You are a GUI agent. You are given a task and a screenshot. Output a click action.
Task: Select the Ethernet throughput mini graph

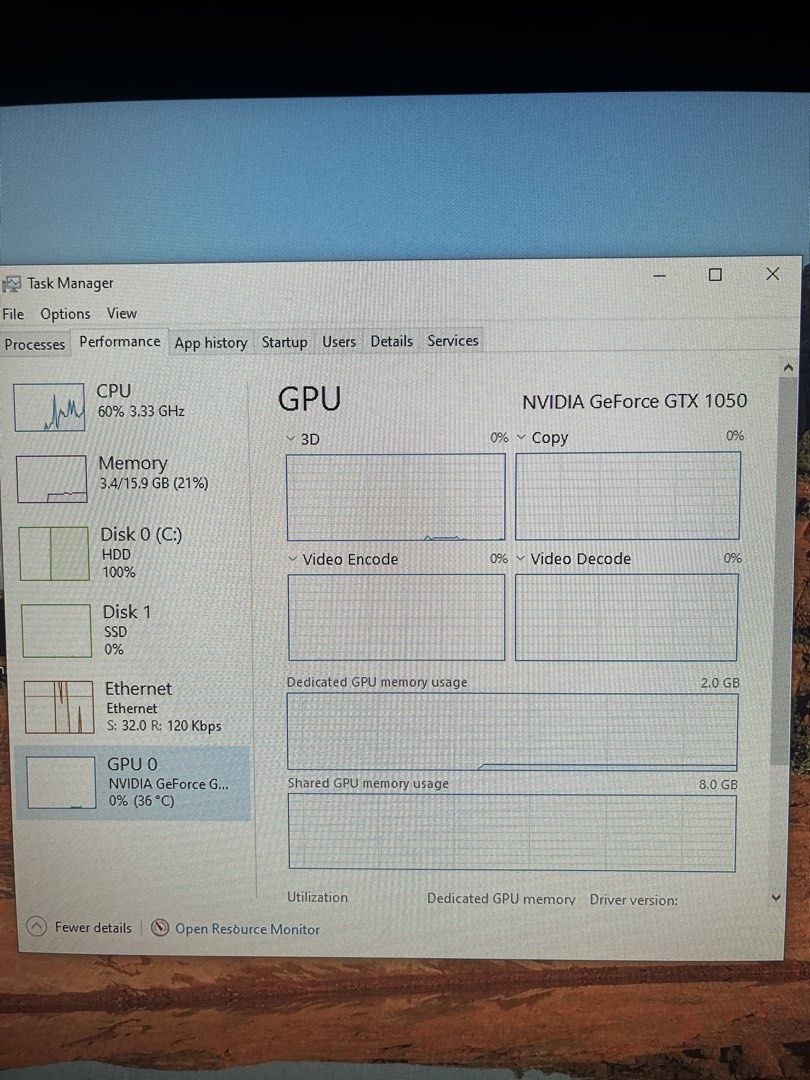coord(59,707)
